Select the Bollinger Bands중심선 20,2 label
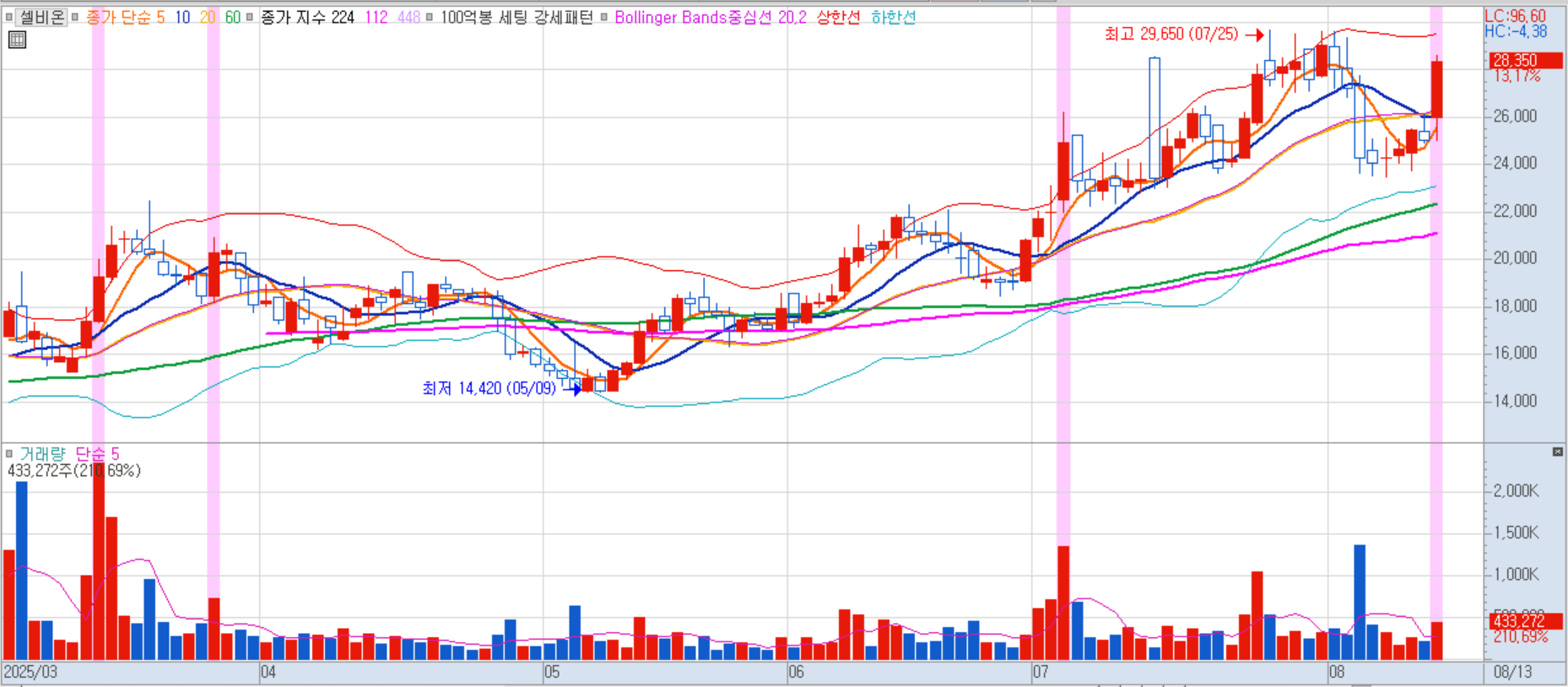The width and height of the screenshot is (1568, 687). coord(710,17)
